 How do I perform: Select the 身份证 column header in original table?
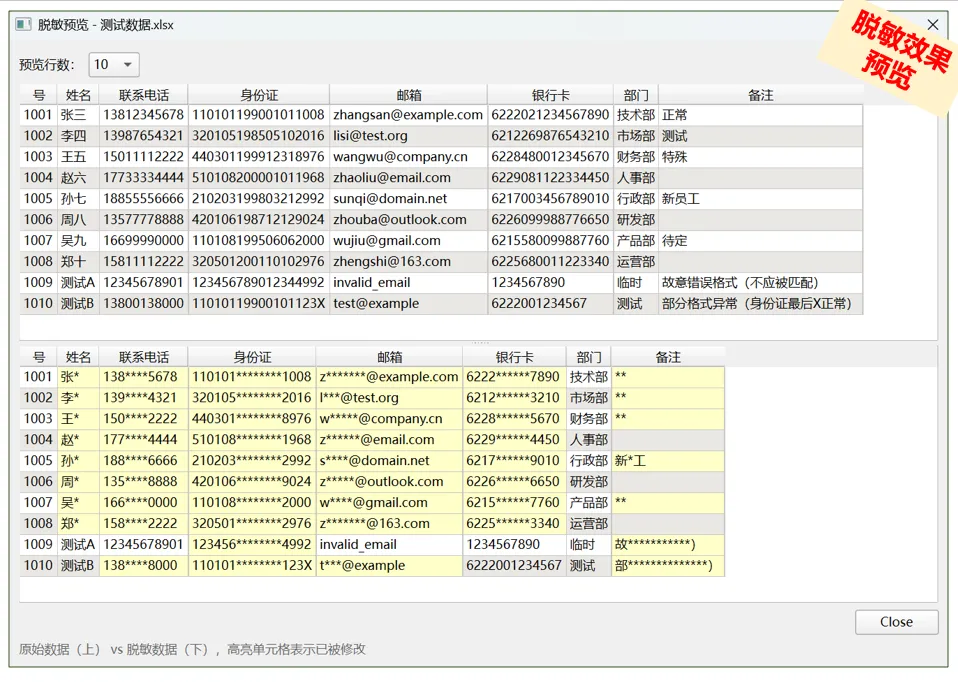[259, 95]
